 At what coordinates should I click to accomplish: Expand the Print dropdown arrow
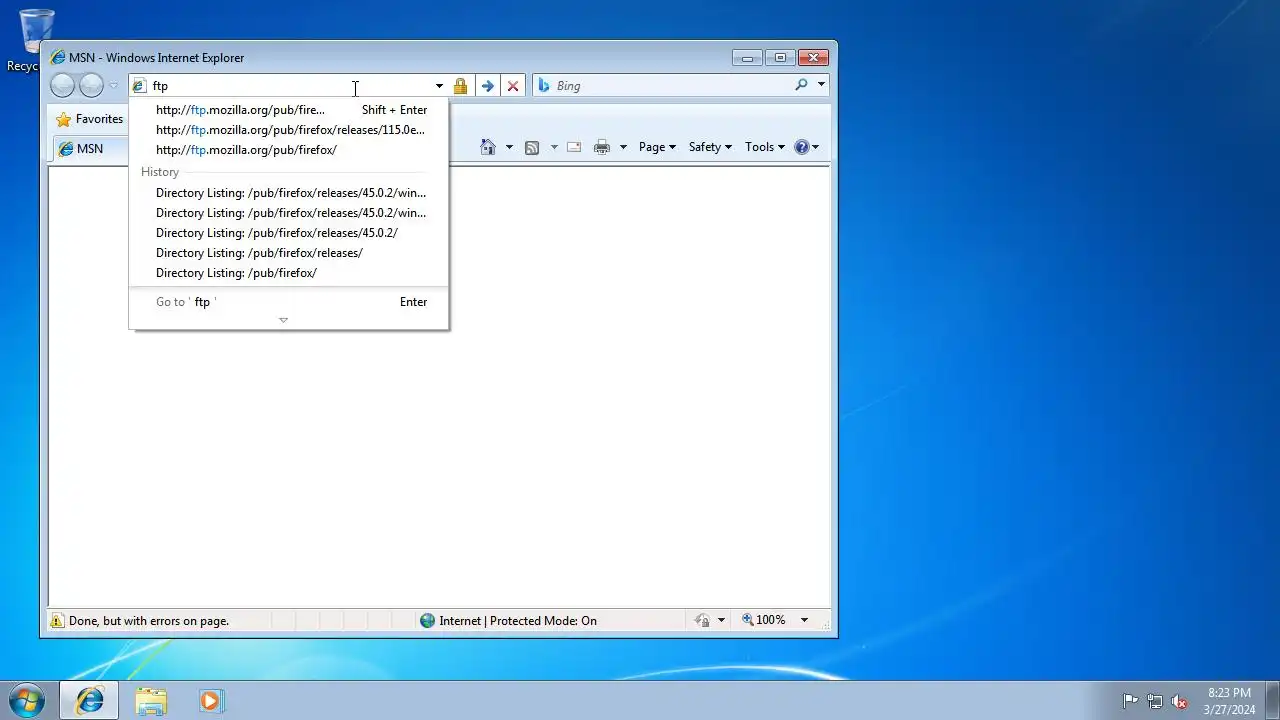click(x=623, y=147)
